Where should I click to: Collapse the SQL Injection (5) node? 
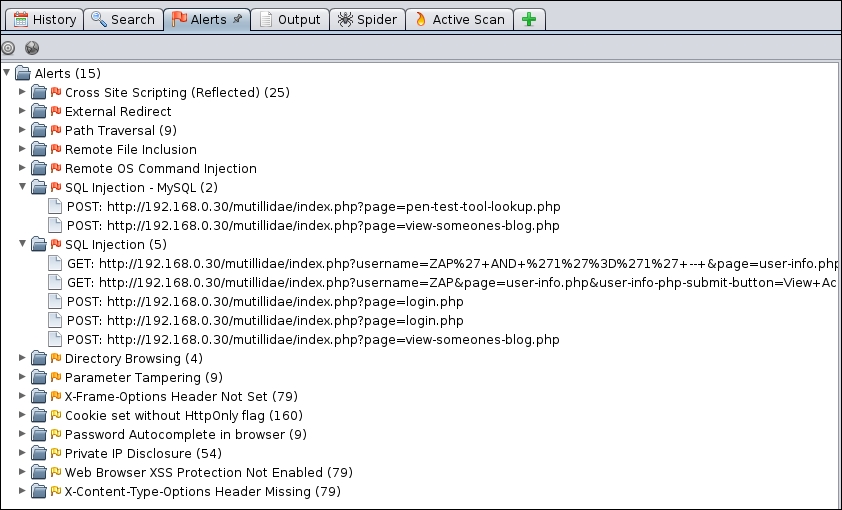coord(22,244)
